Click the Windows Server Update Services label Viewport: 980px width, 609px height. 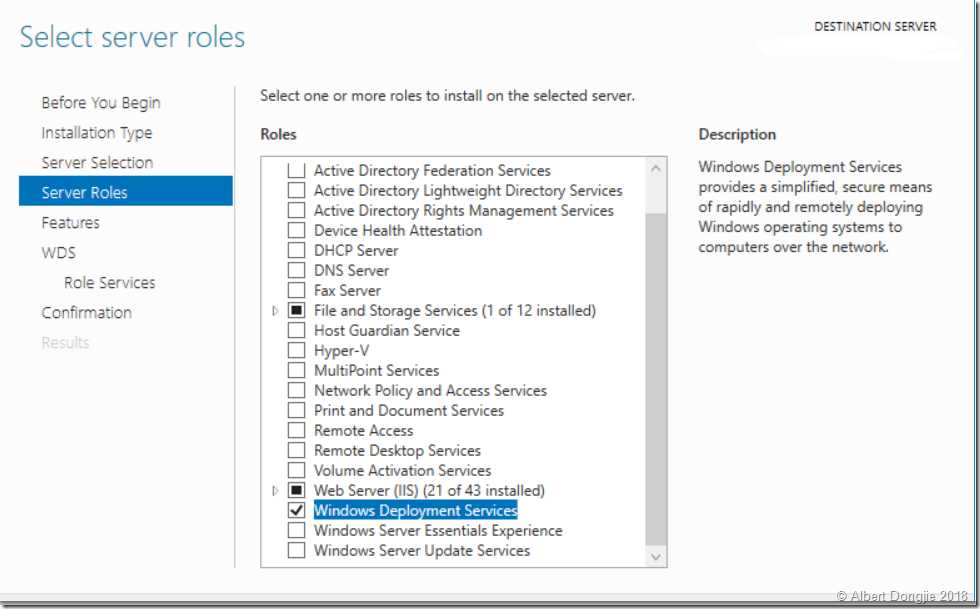click(422, 550)
